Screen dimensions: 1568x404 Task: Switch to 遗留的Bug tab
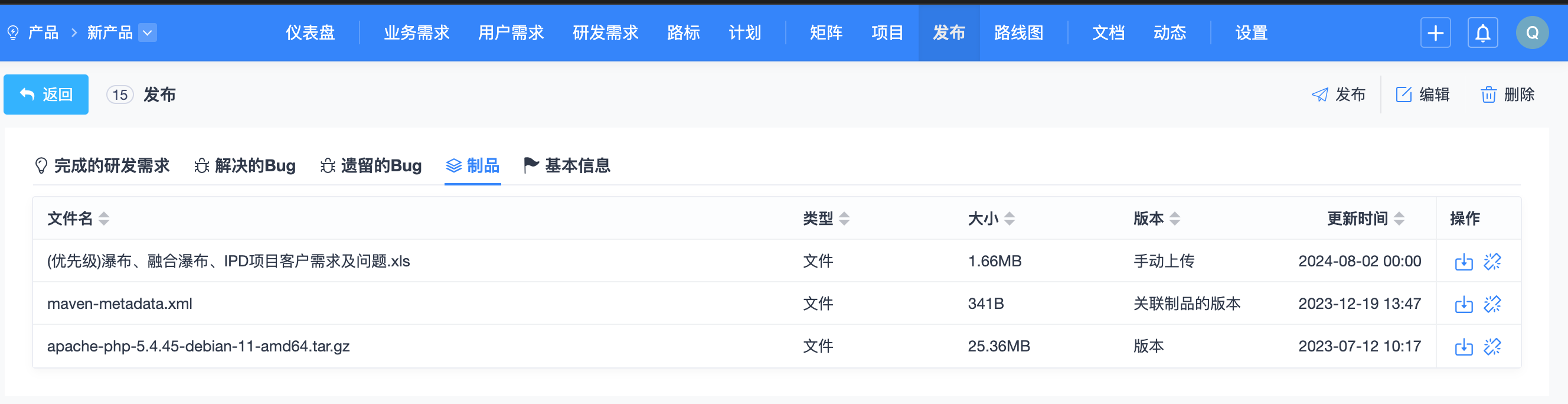(x=371, y=166)
